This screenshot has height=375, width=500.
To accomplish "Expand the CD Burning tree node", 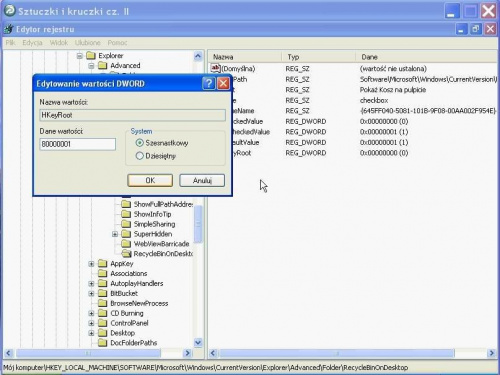I will (91, 313).
